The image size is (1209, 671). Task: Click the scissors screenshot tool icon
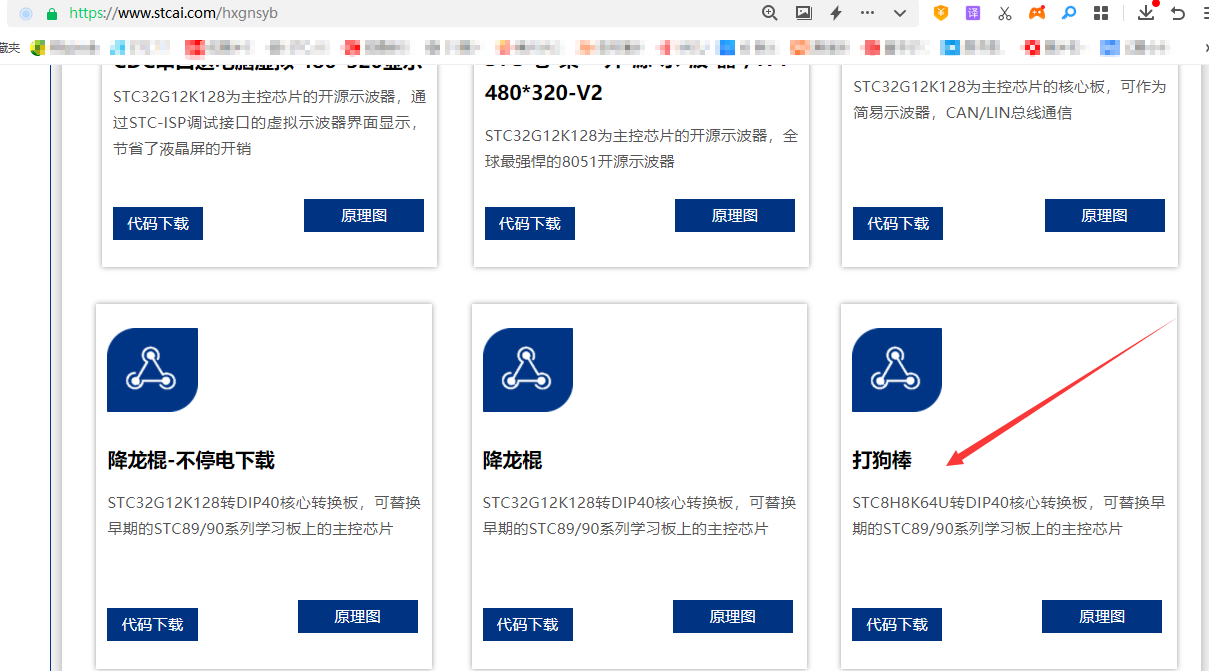click(x=1005, y=13)
